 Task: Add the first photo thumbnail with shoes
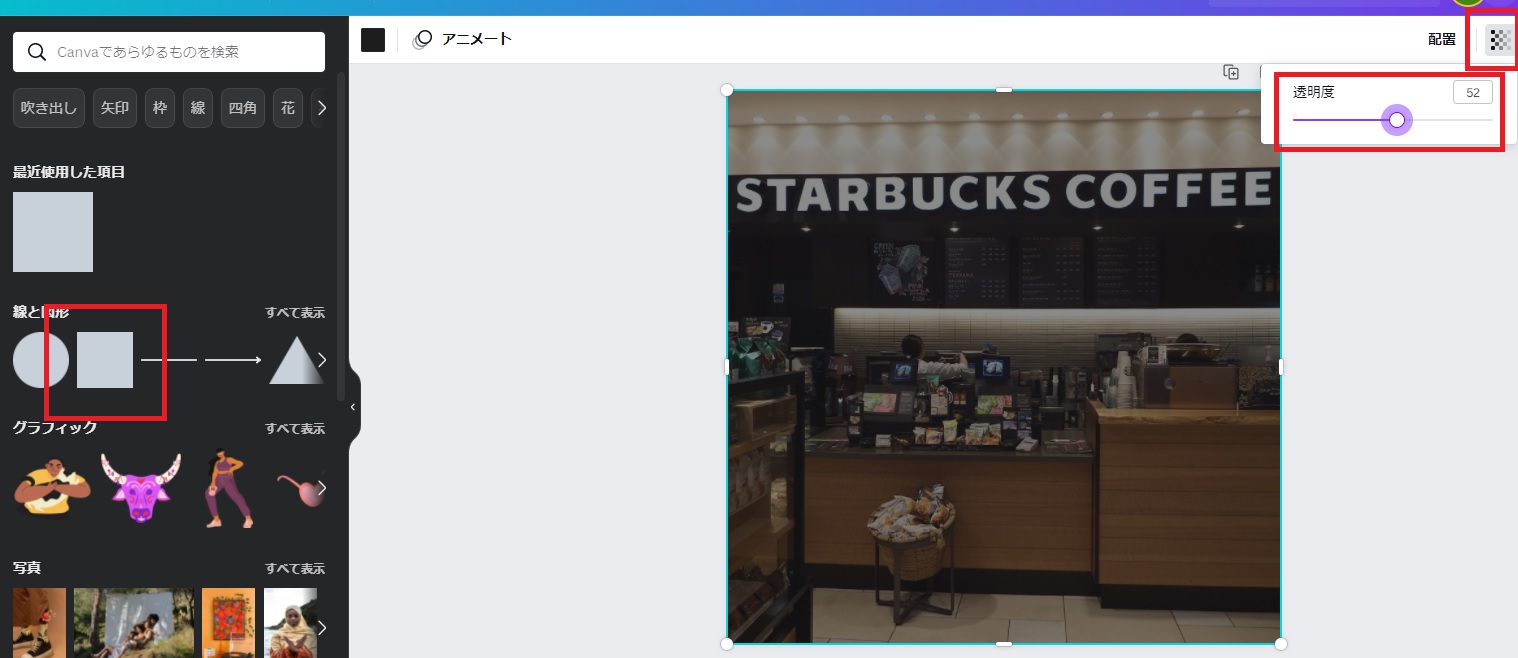(39, 623)
